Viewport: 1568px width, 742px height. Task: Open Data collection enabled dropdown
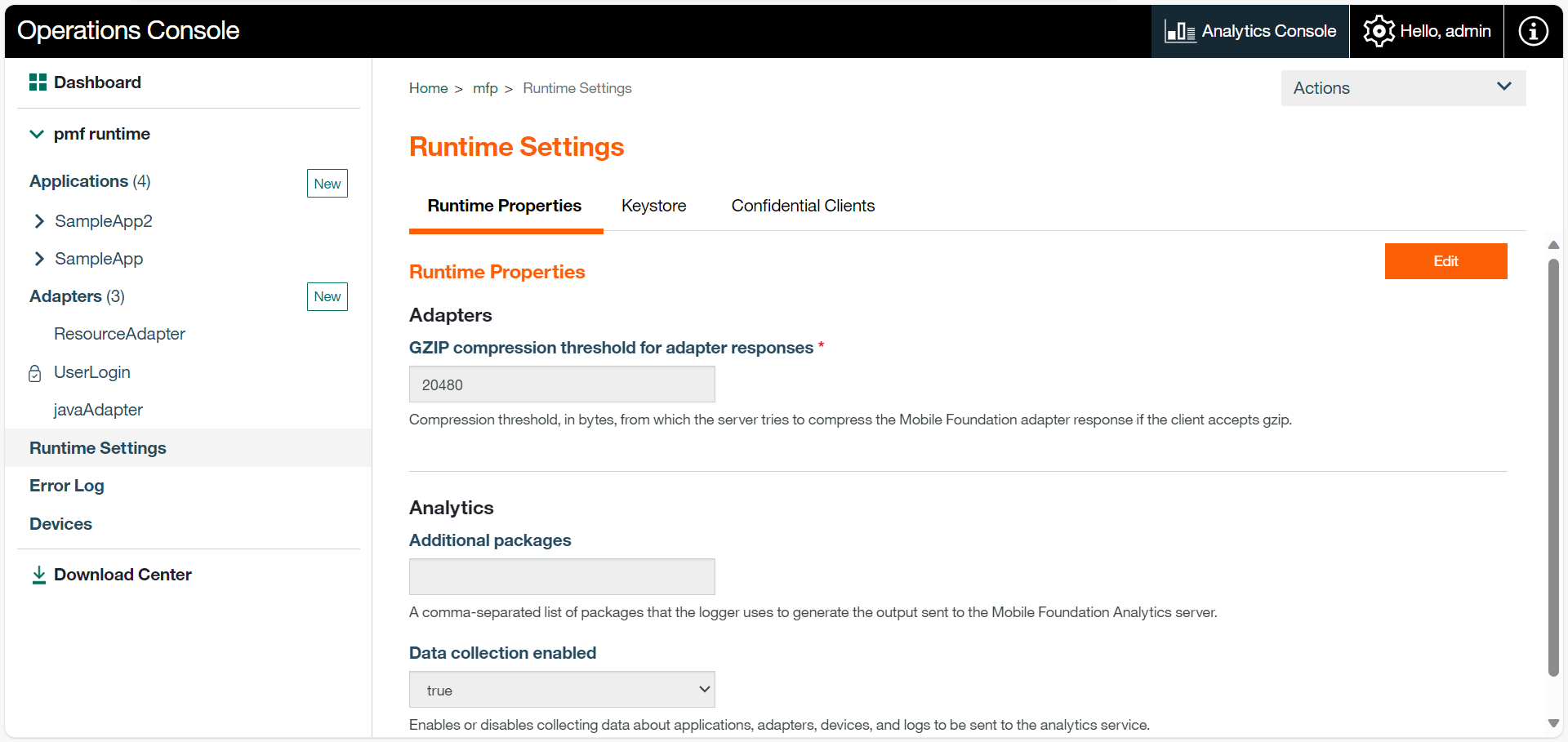pos(562,690)
